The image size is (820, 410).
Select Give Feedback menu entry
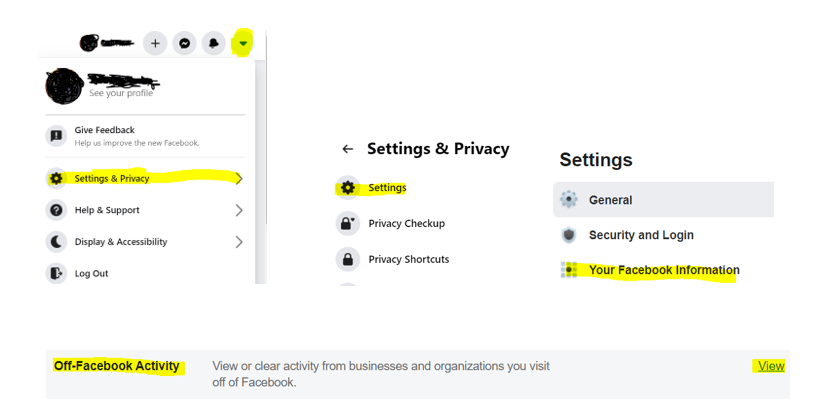[x=105, y=130]
